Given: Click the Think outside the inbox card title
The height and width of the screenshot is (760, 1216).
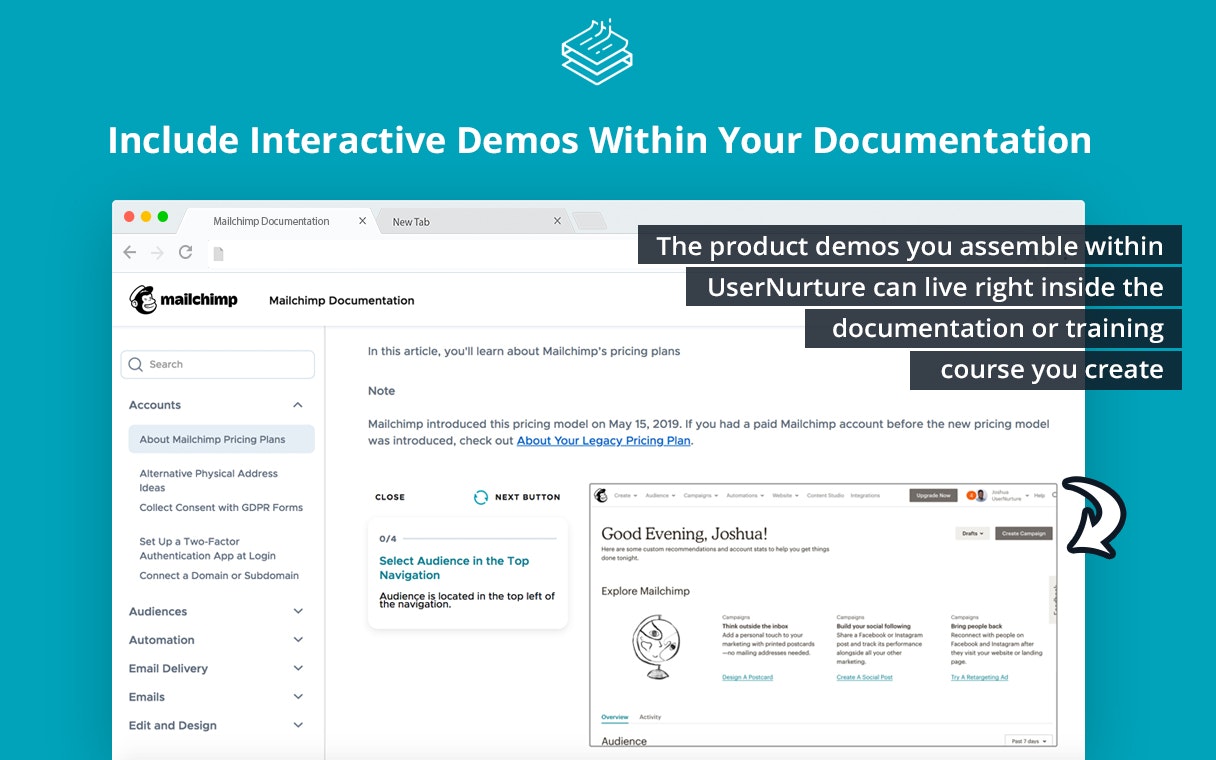Looking at the screenshot, I should (x=756, y=626).
